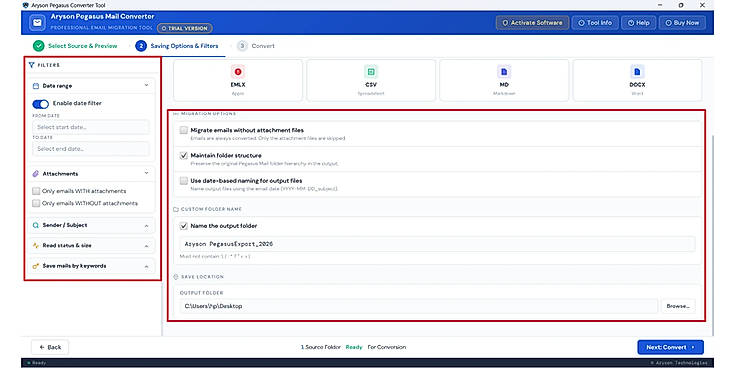Toggle the Enable date filter switch
This screenshot has width=736, height=368.
tap(40, 104)
